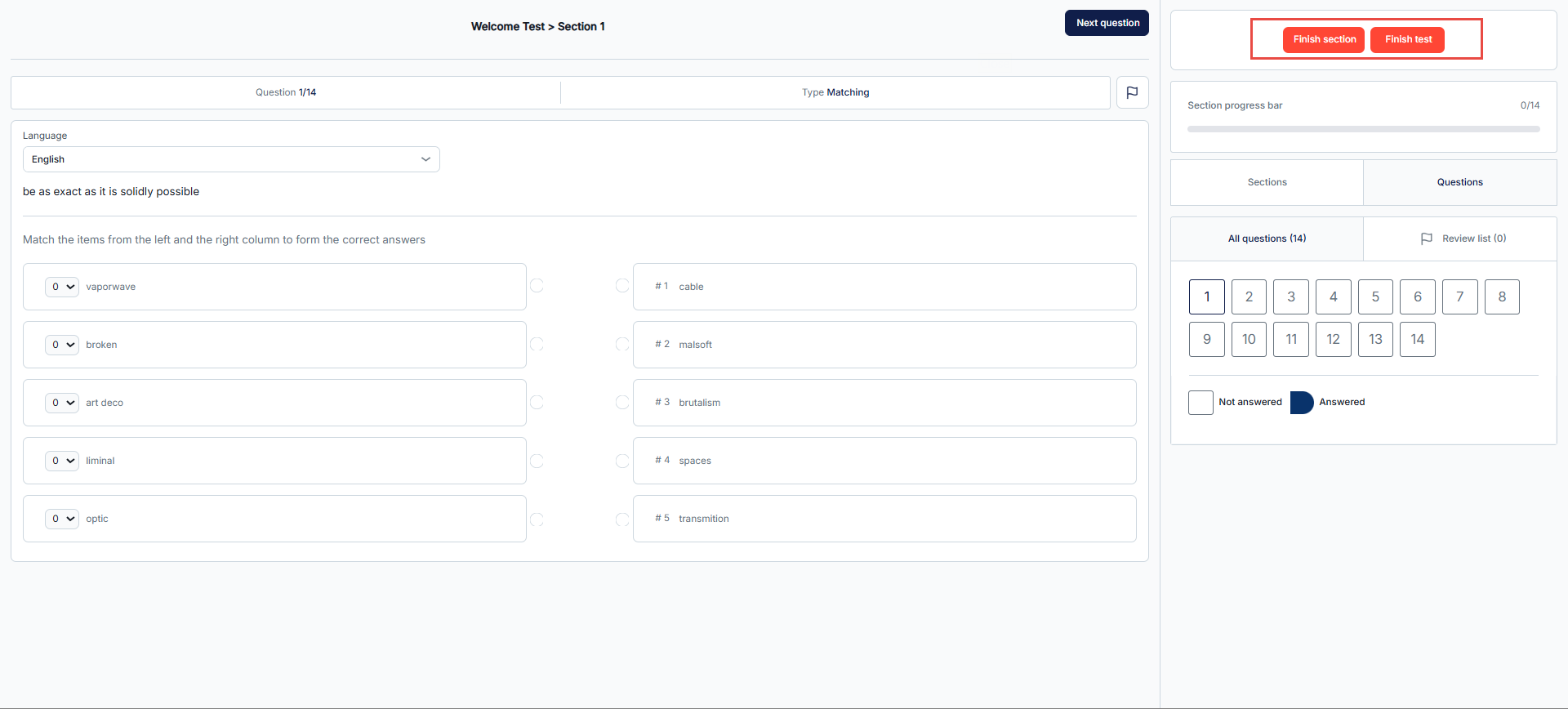The height and width of the screenshot is (709, 1568).
Task: Click the Answered legend swatch
Action: coord(1302,403)
